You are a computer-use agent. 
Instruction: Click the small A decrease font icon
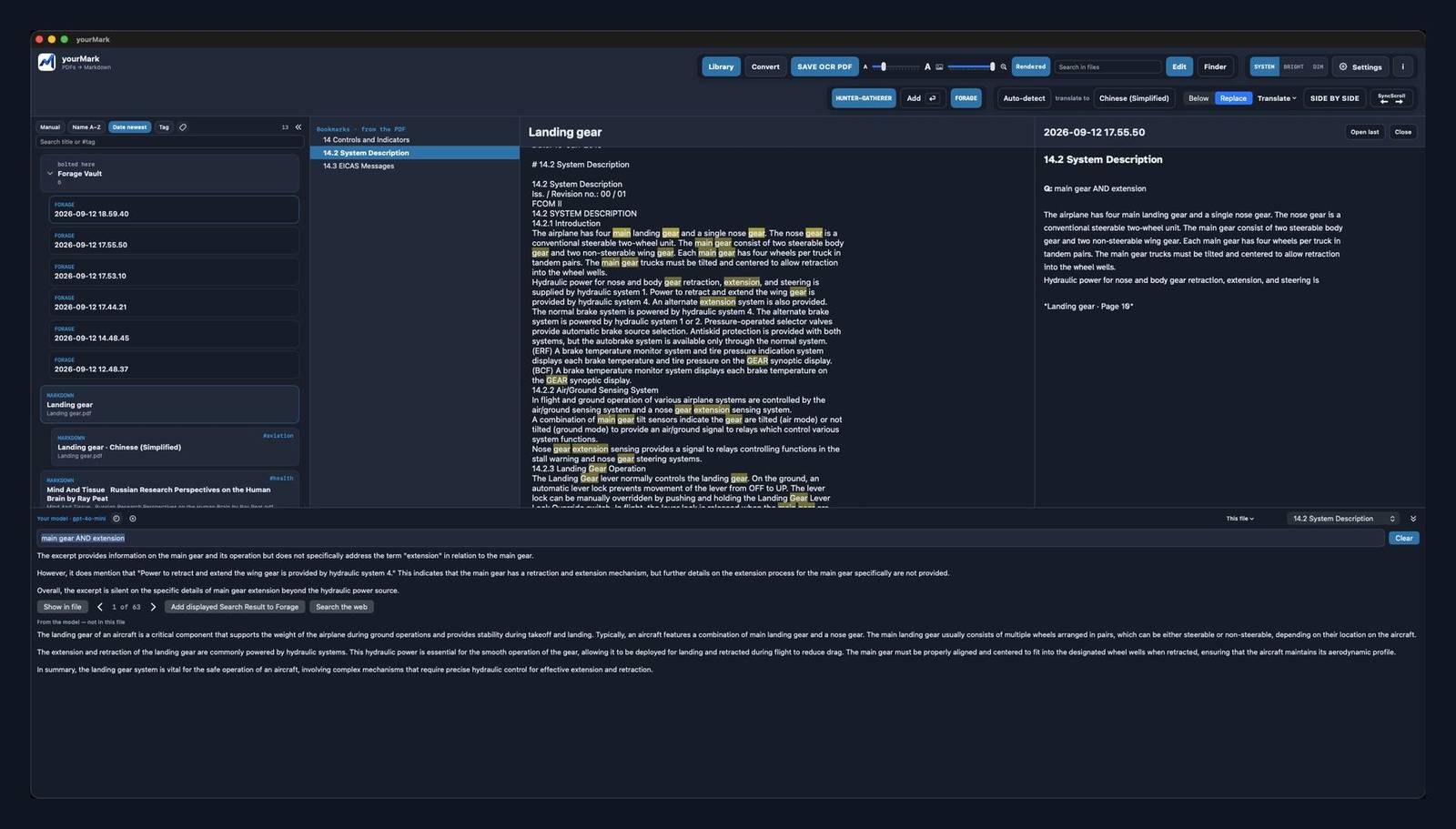click(865, 66)
